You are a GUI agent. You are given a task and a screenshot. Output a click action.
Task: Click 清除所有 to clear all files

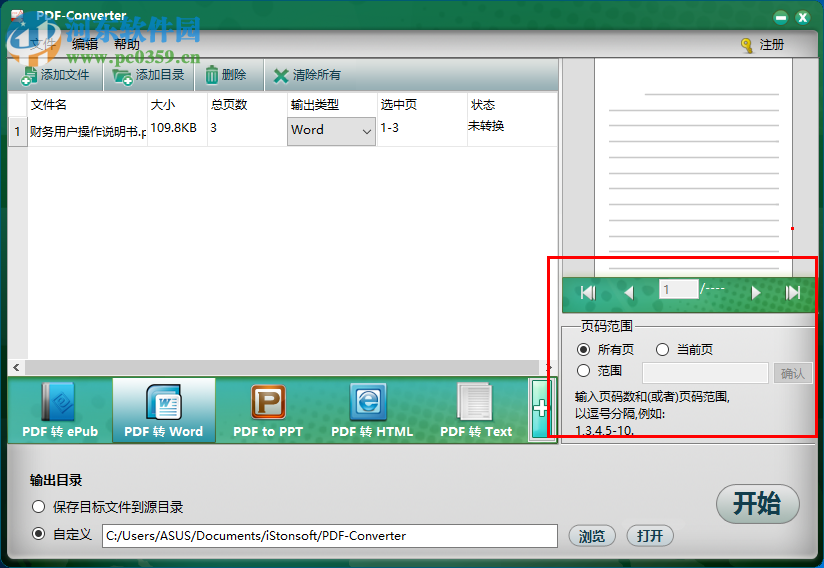coord(307,76)
